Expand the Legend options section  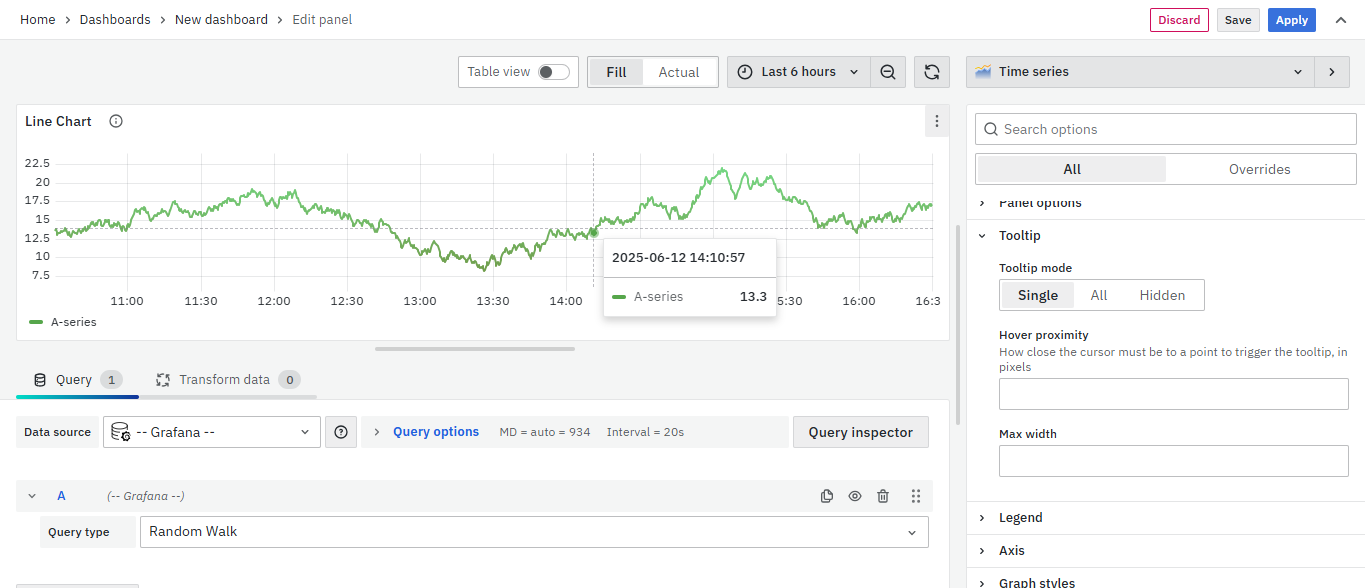(1020, 517)
